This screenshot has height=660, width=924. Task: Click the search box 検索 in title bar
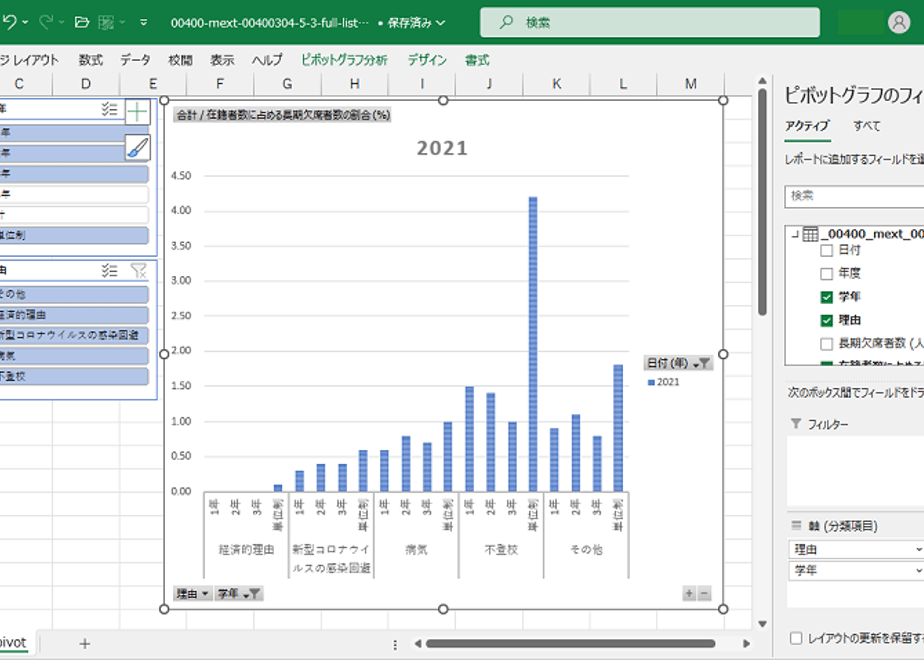650,22
